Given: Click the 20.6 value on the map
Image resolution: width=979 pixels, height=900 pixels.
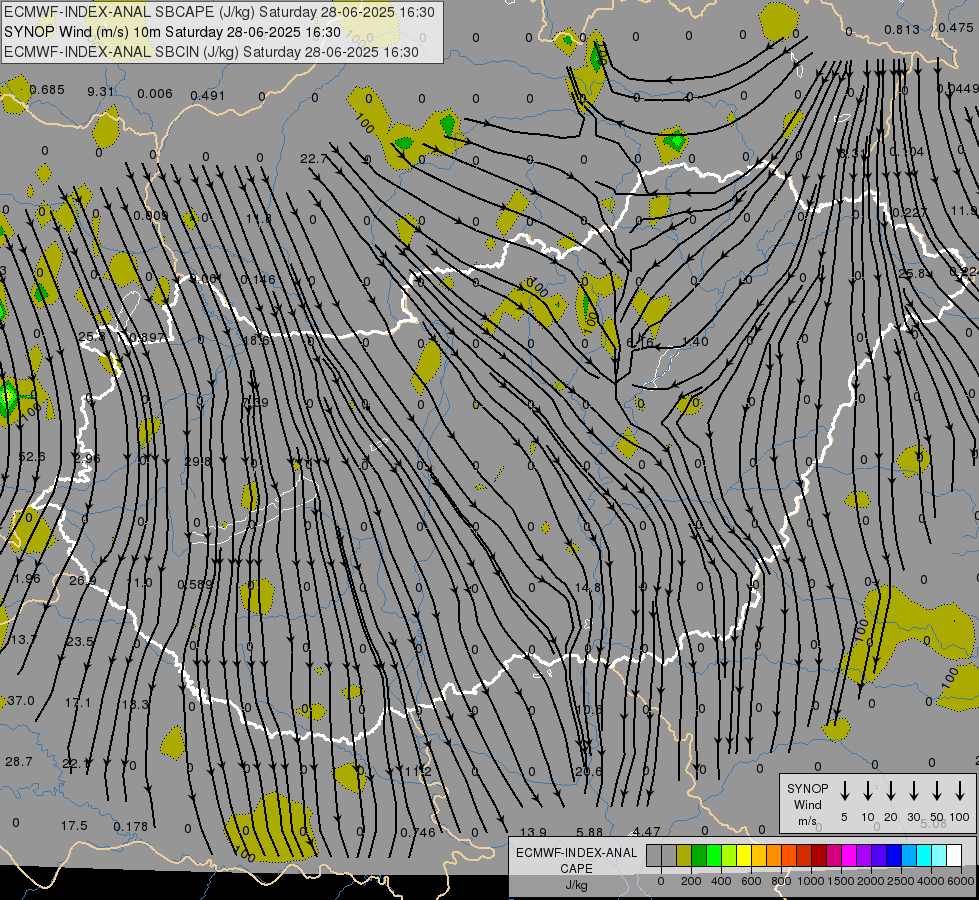Looking at the screenshot, I should (x=589, y=771).
